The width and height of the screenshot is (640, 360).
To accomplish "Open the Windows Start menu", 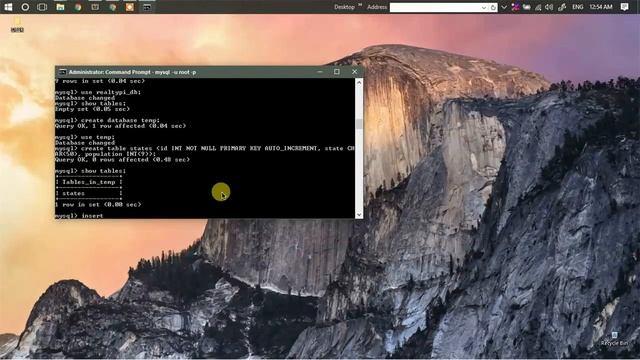I will tap(8, 7).
